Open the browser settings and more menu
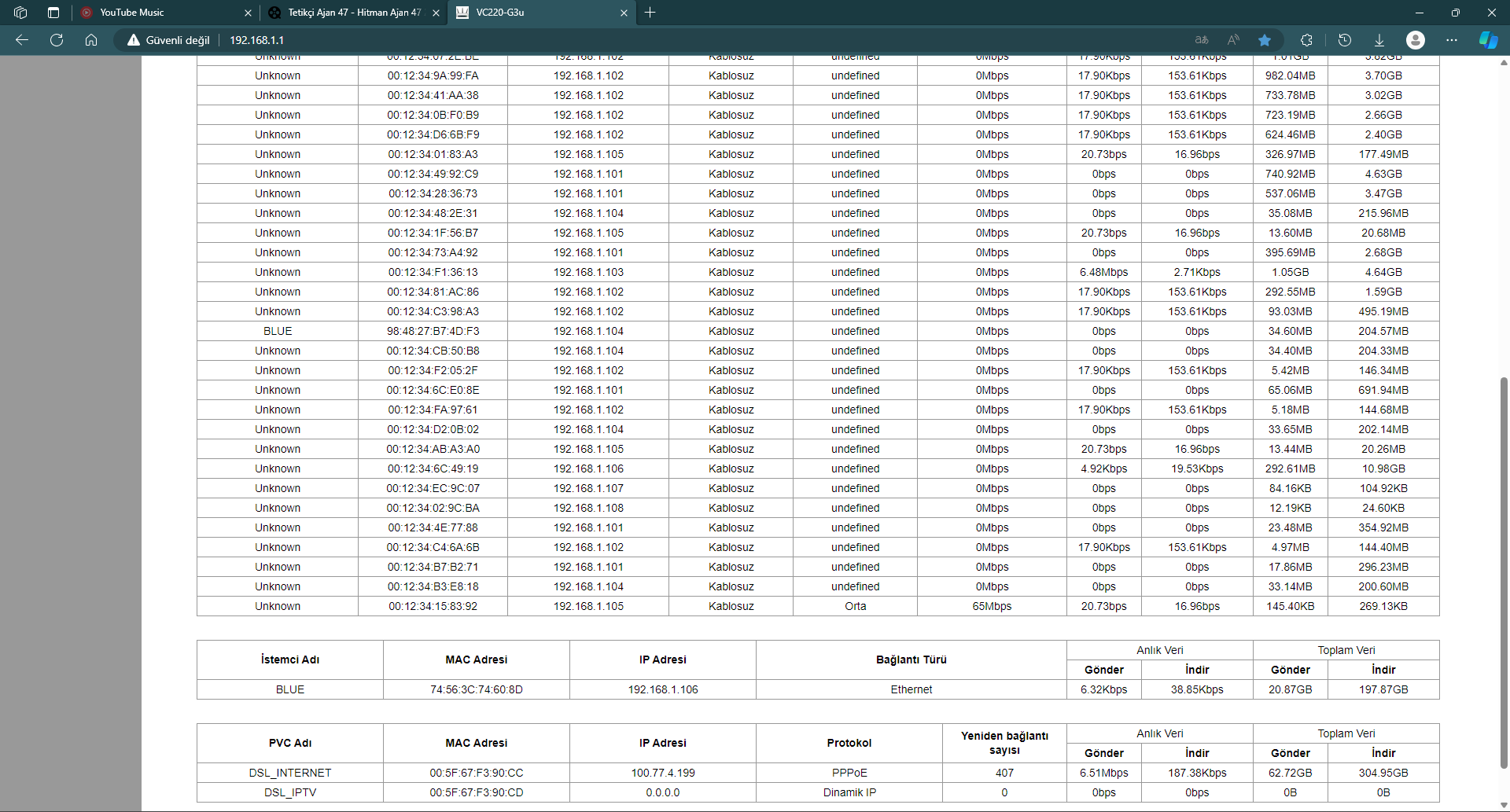 pyautogui.click(x=1452, y=40)
